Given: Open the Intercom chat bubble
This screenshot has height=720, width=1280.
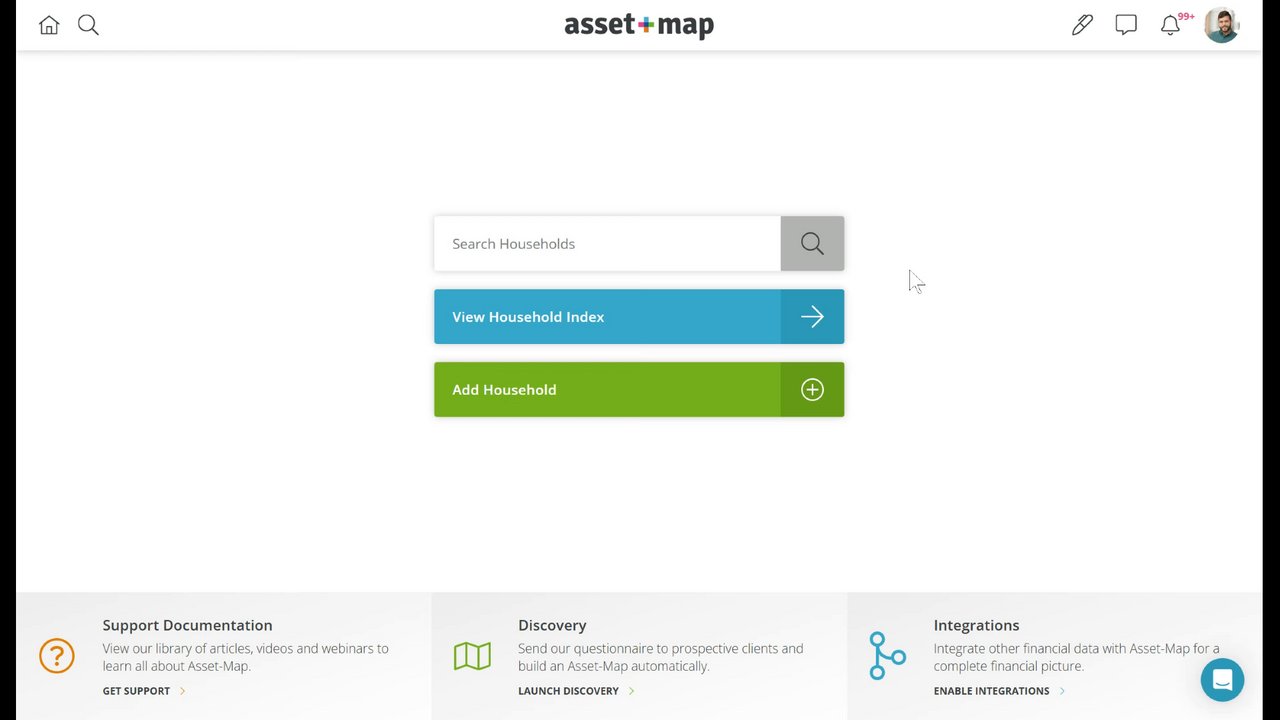Looking at the screenshot, I should 1222,680.
